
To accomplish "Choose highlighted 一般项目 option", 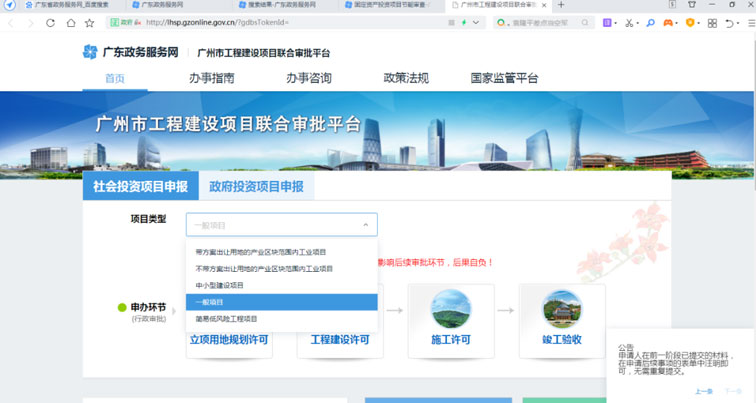I will click(x=282, y=302).
